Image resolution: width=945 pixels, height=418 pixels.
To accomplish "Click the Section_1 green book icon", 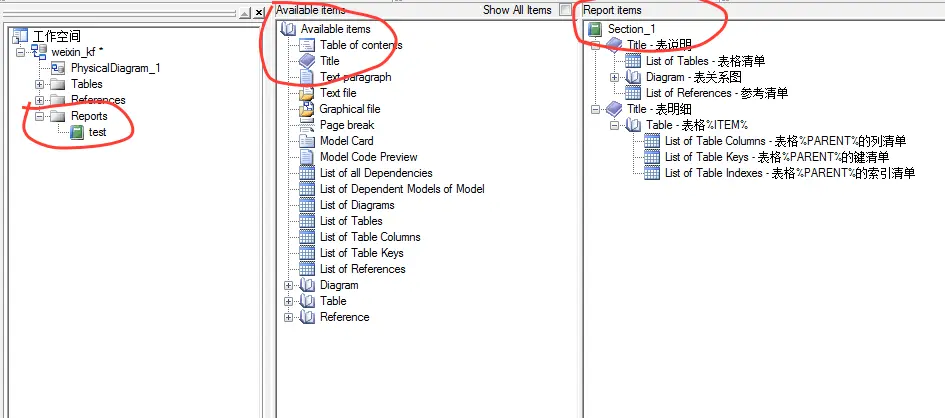I will (595, 29).
